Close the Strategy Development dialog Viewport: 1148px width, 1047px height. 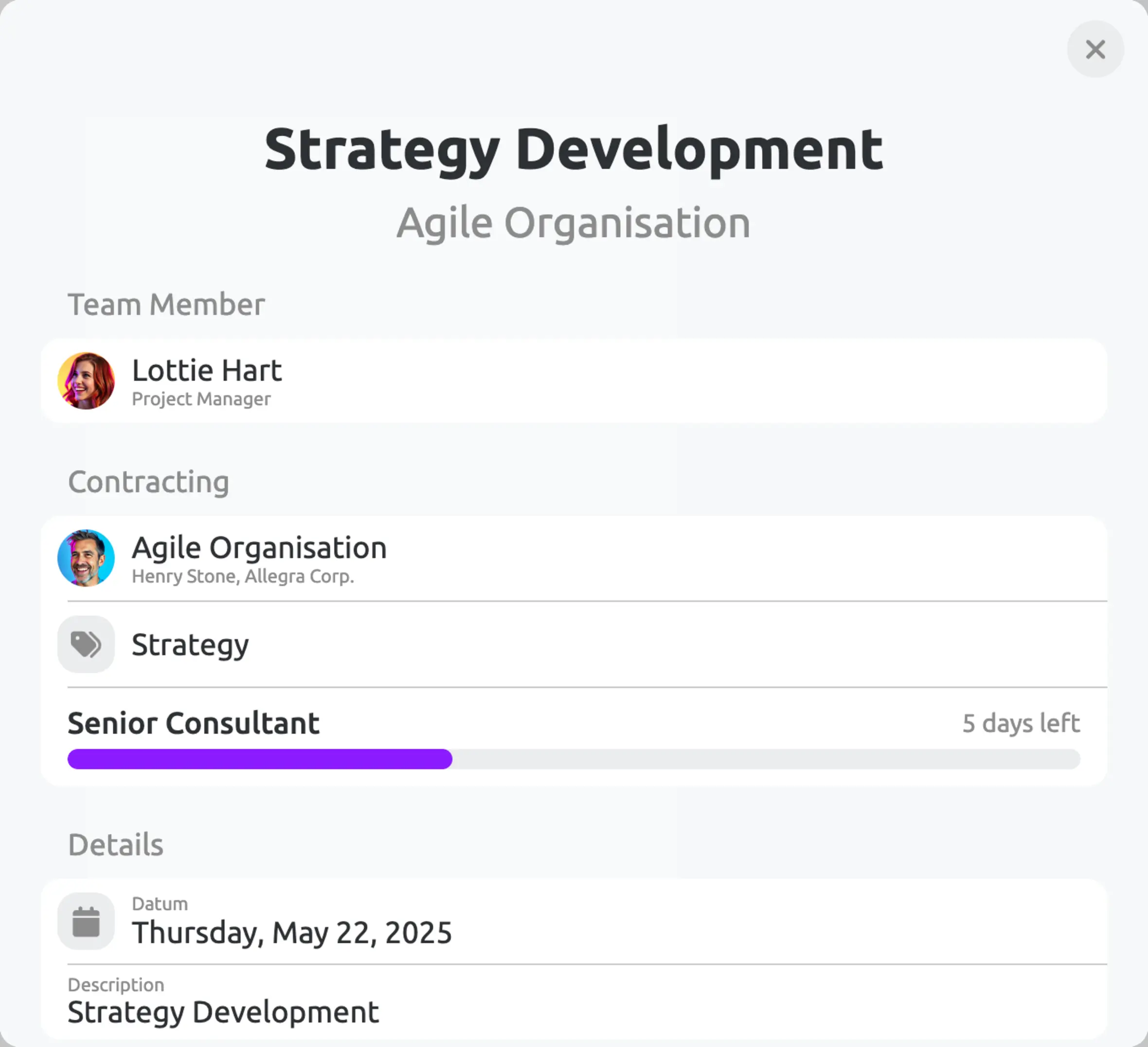click(1095, 49)
